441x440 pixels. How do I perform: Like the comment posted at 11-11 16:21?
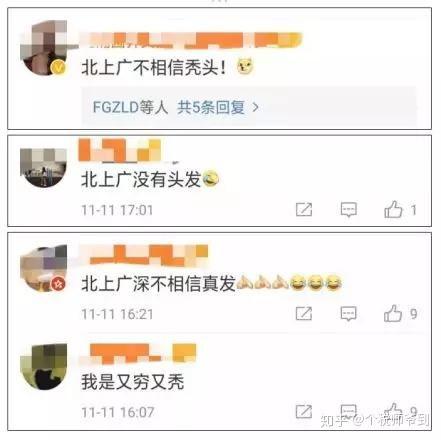coord(393,313)
